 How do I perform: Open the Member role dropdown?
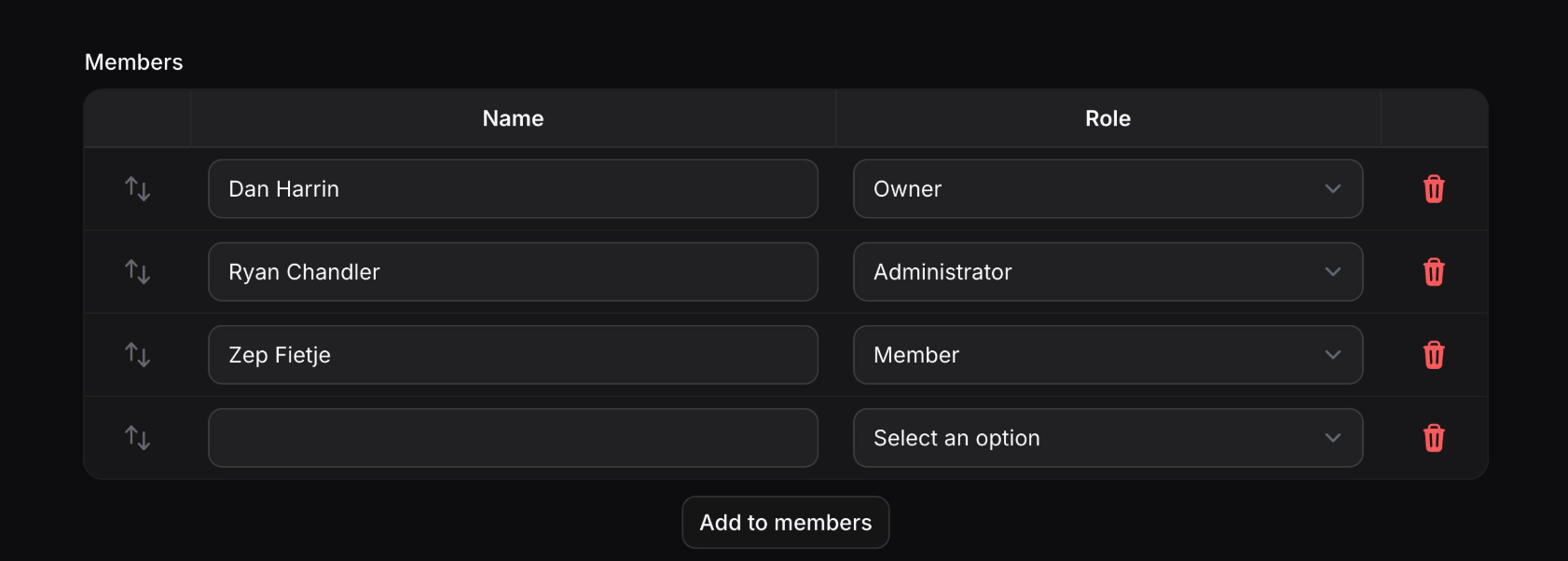click(x=1107, y=355)
